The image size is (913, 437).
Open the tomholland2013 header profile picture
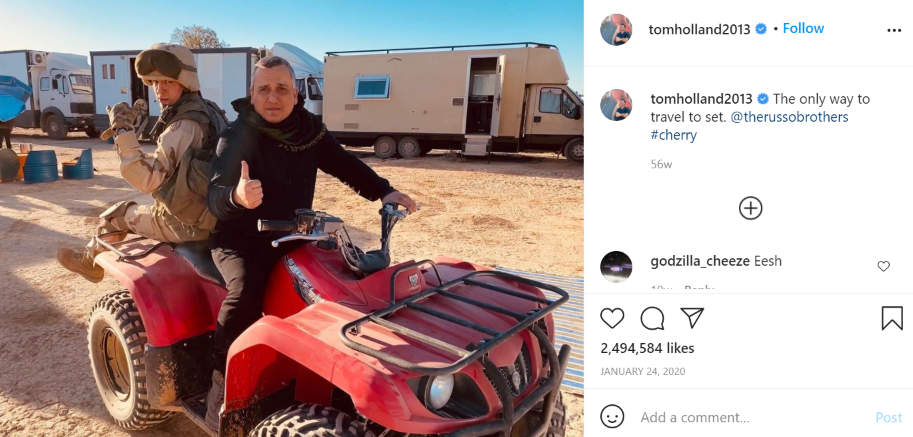pos(616,30)
